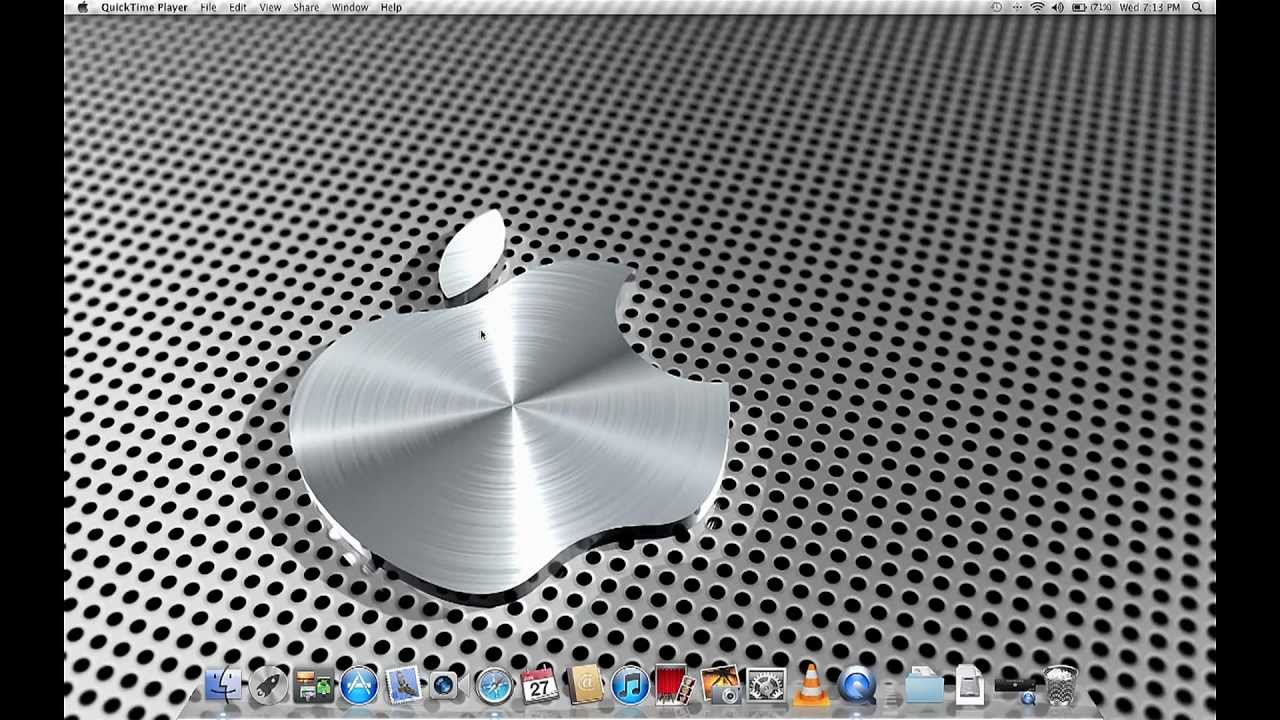Click the Time Machine menu bar icon
The image size is (1280, 720).
996,7
